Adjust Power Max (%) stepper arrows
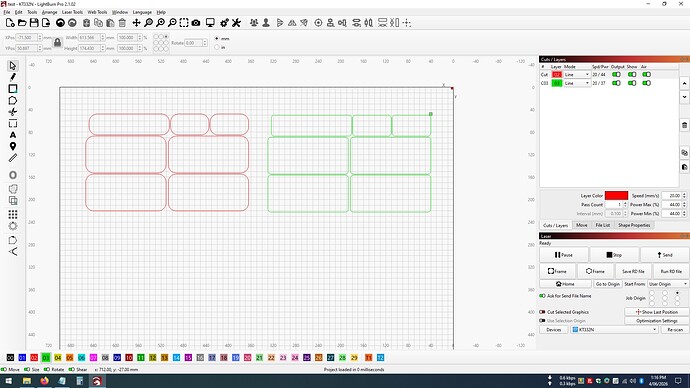 684,205
